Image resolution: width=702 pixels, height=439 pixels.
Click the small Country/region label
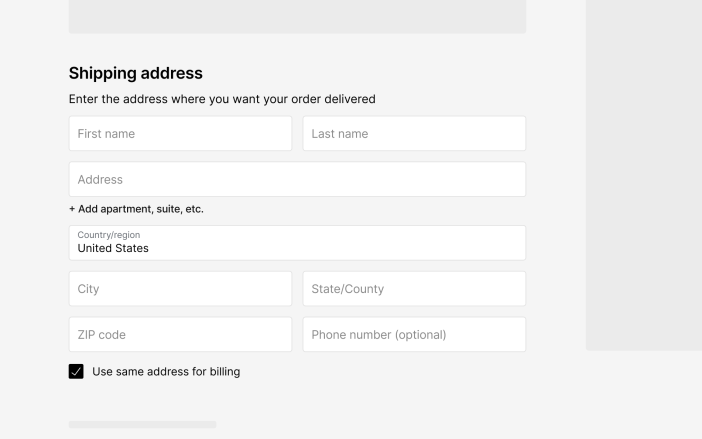point(109,235)
